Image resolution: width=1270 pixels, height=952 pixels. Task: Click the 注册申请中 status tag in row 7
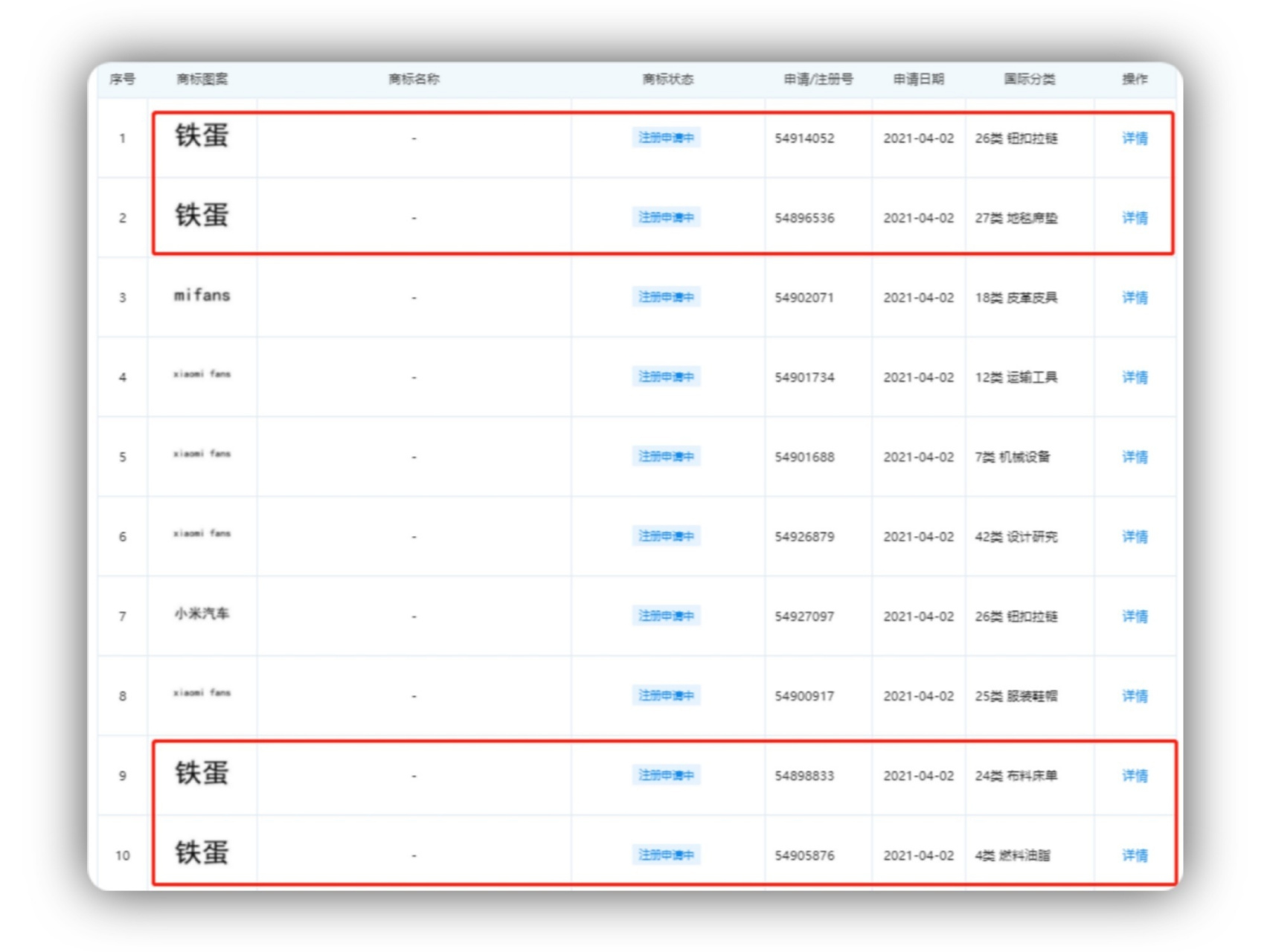point(666,616)
